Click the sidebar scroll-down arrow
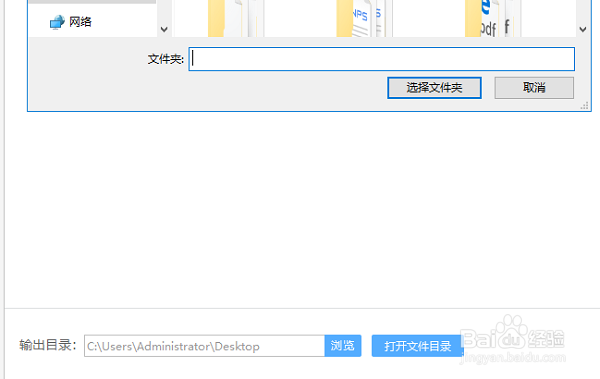This screenshot has width=600, height=379. click(164, 29)
